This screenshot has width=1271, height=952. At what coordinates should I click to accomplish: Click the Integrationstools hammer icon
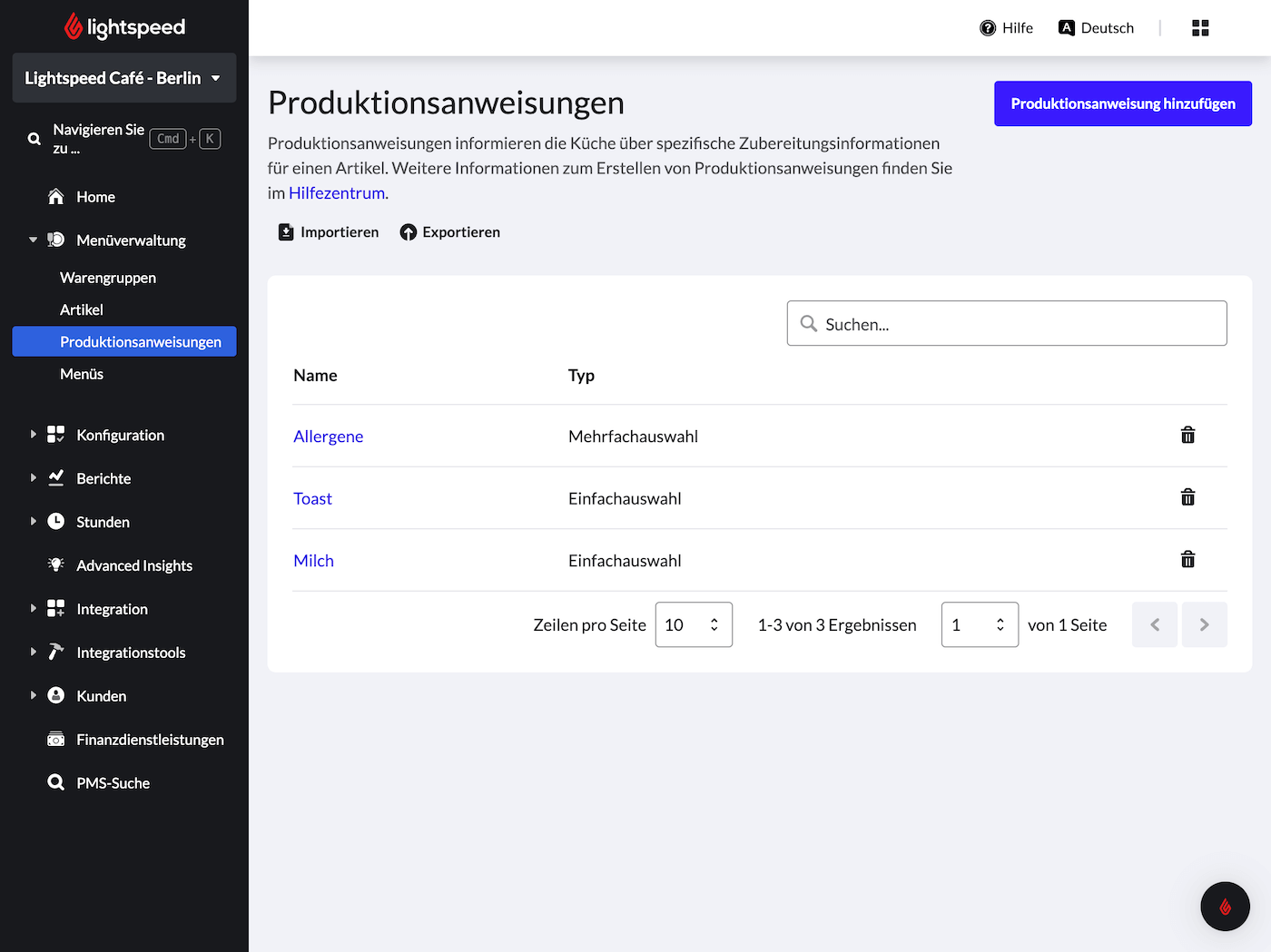coord(56,652)
